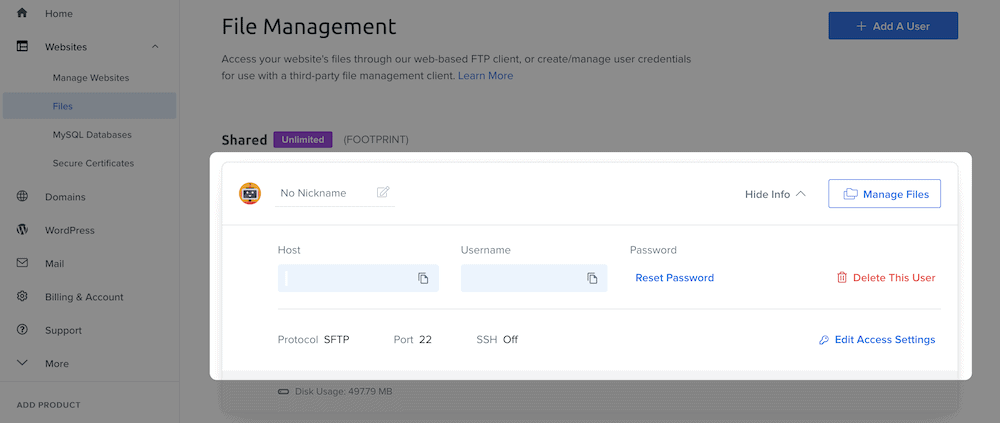Screen dimensions: 1000x423
Task: Expand the More sidebar menu
Action: coord(22,364)
